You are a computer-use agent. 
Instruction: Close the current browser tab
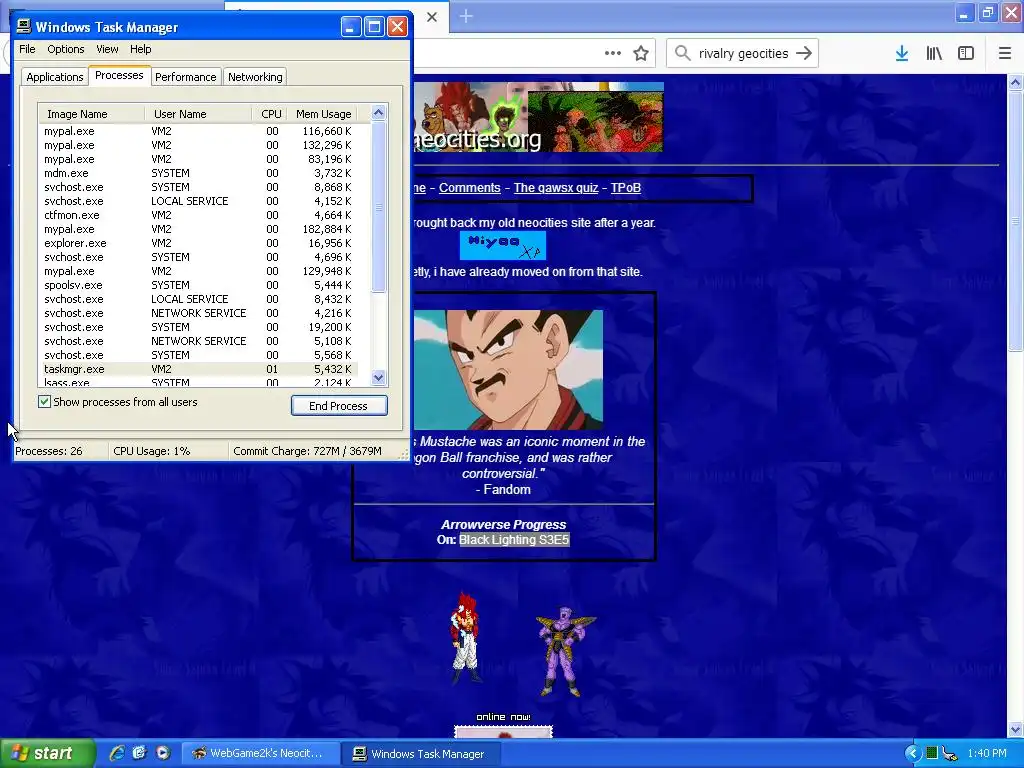point(432,17)
